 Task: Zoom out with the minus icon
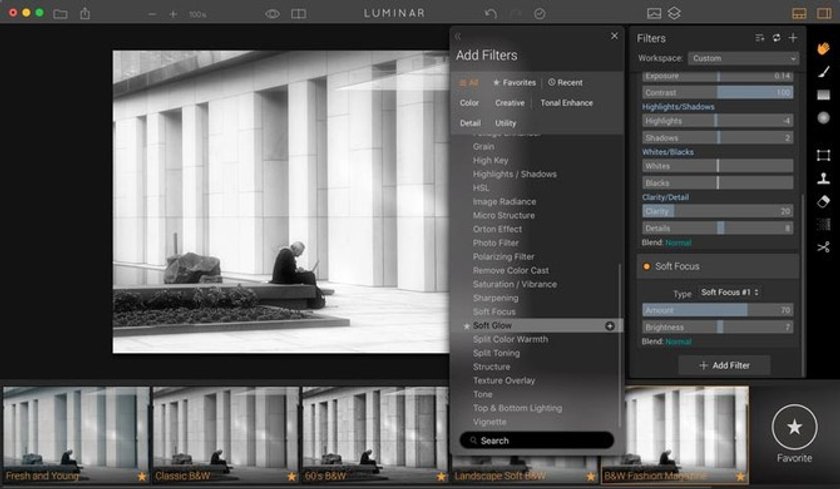point(153,14)
